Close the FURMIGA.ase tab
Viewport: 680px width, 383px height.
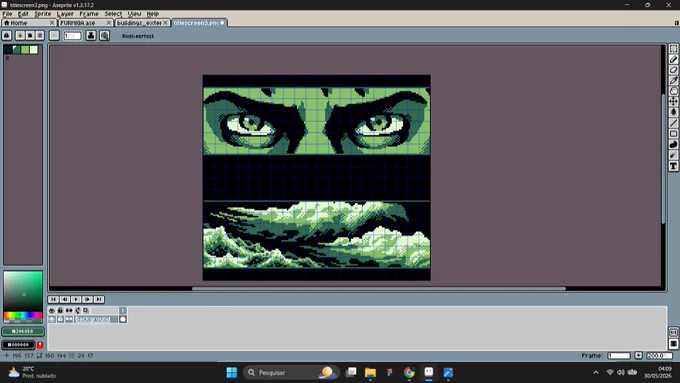coord(109,23)
